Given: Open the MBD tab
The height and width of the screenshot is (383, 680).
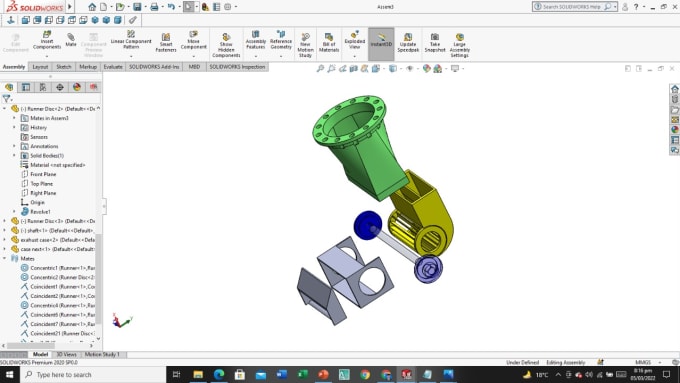Looking at the screenshot, I should point(194,67).
